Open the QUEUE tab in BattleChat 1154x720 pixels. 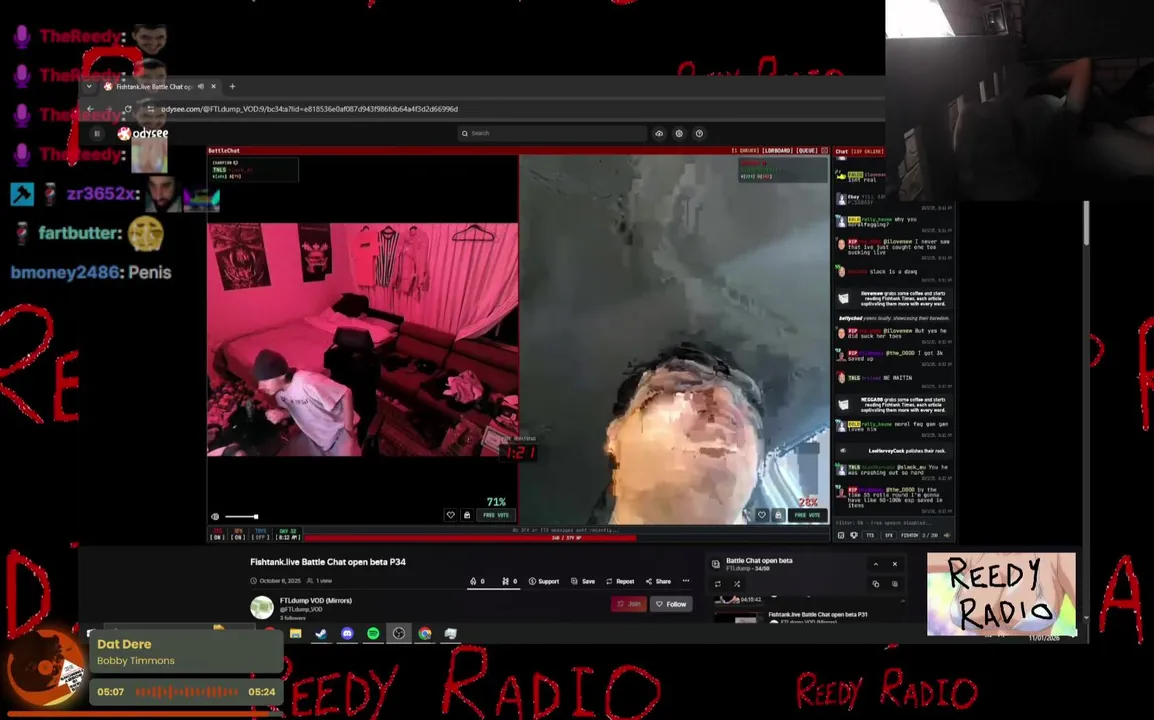pos(807,150)
